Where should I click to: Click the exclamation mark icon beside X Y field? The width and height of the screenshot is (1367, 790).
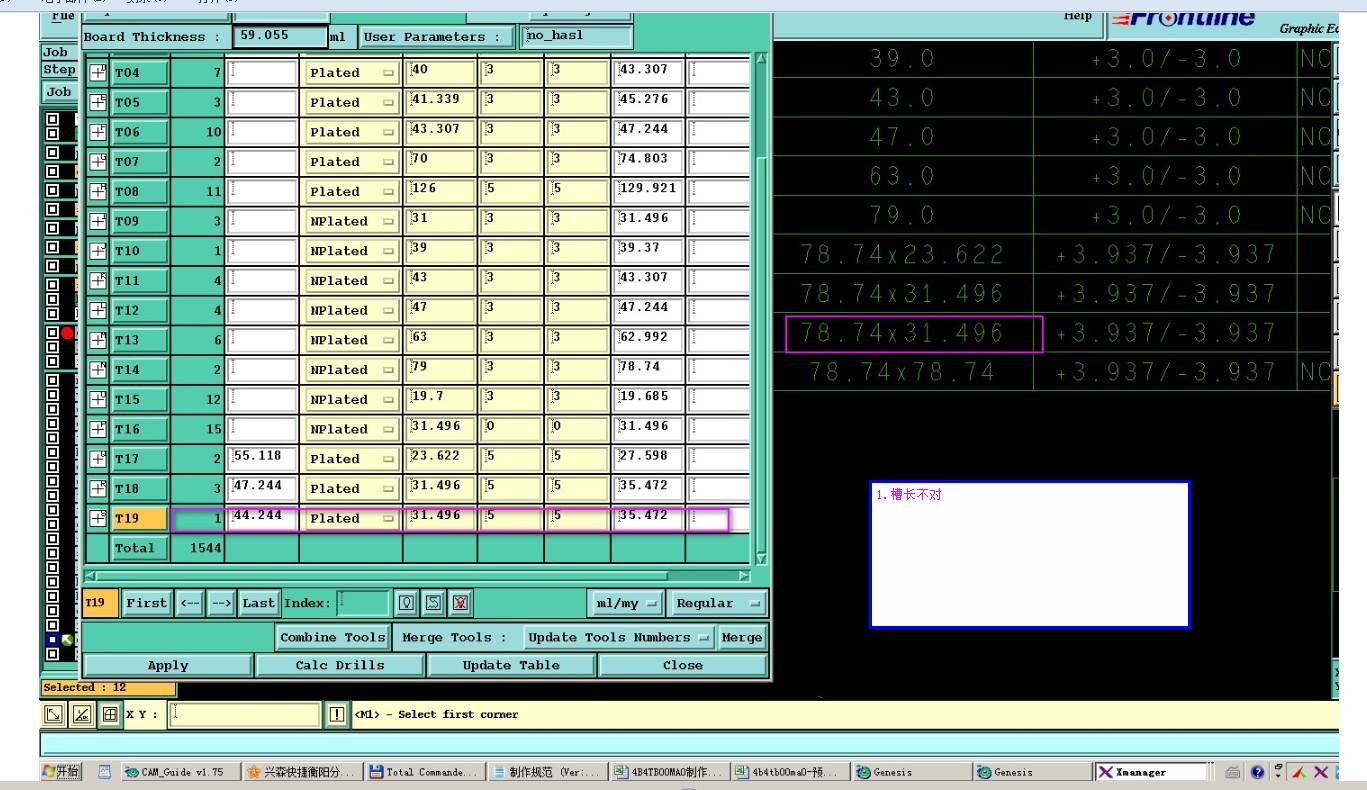[338, 714]
